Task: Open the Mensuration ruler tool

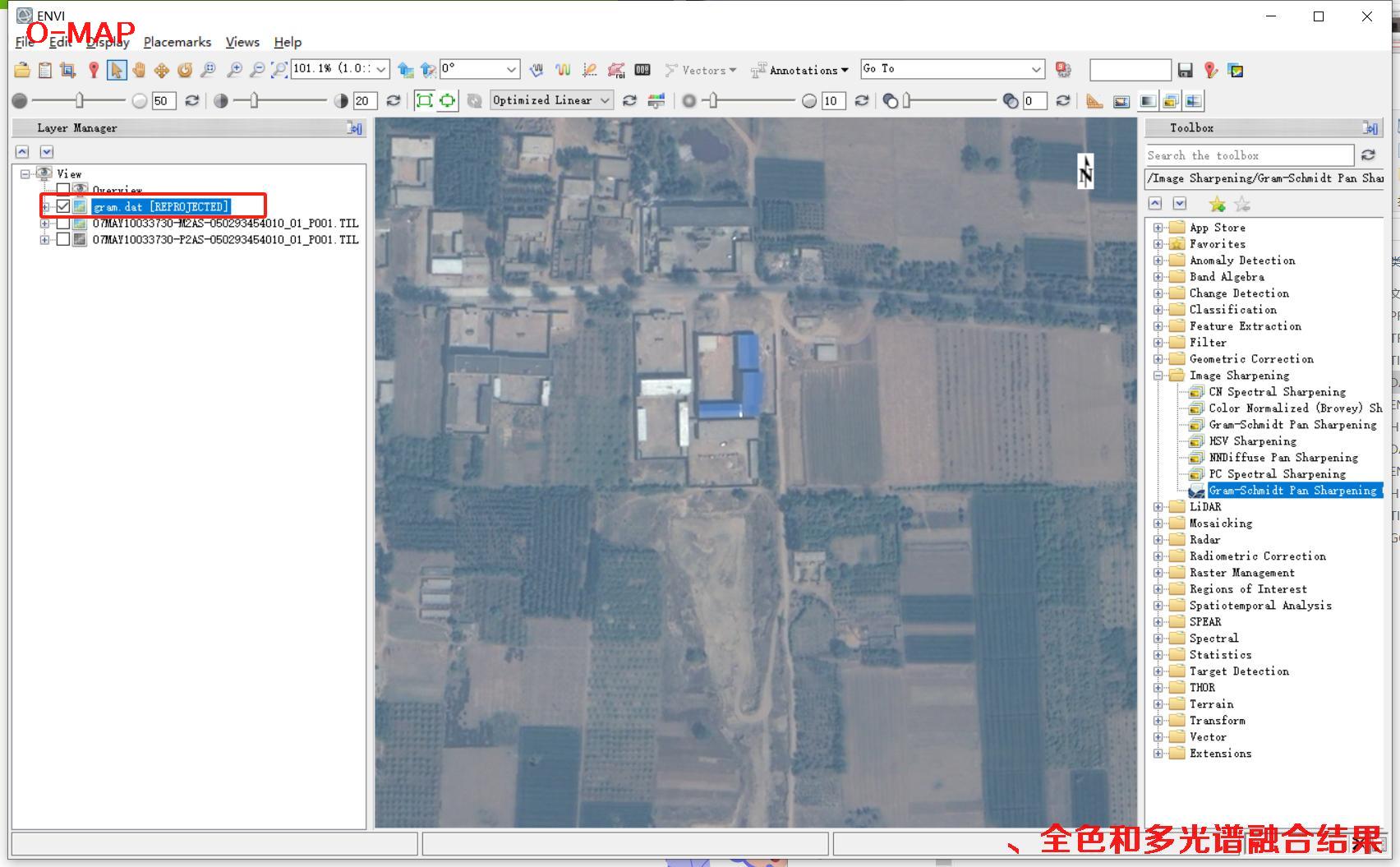Action: click(1094, 101)
